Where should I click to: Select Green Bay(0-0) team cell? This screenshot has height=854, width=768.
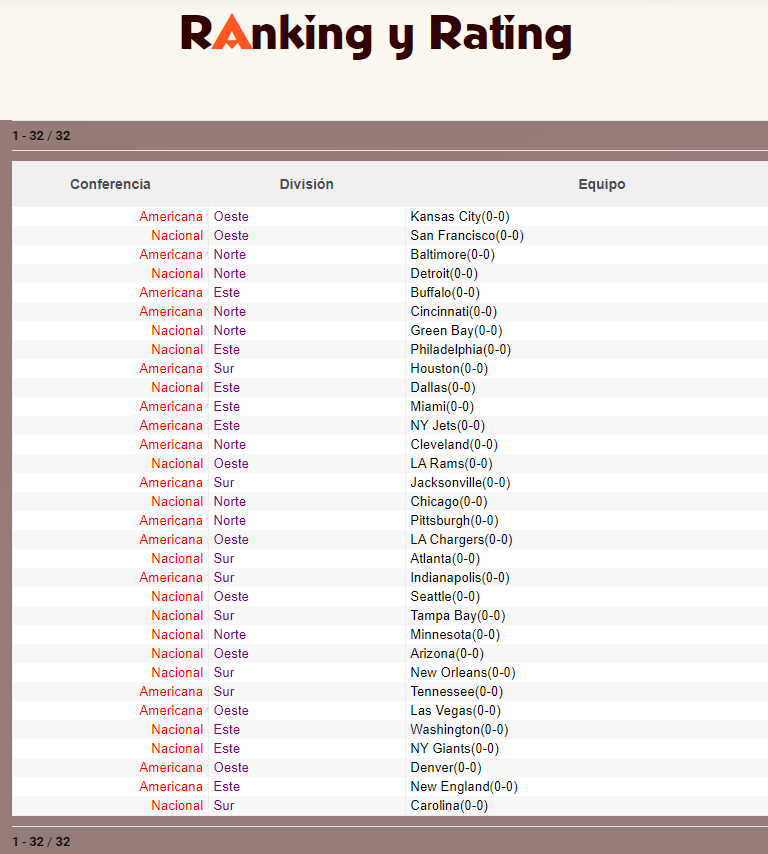pyautogui.click(x=456, y=331)
